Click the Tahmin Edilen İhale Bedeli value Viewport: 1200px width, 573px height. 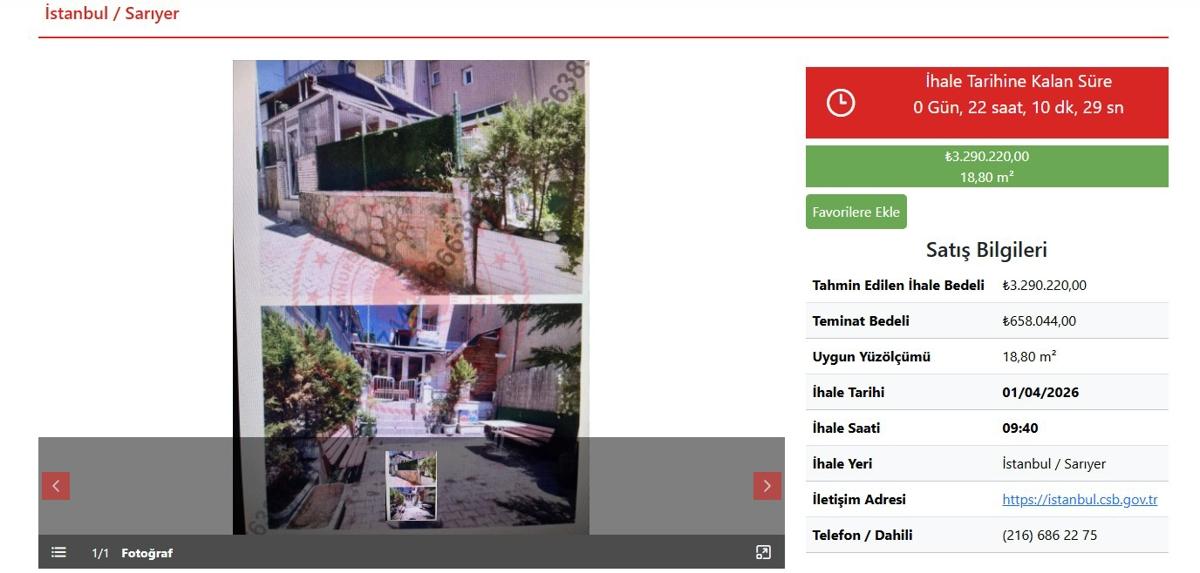(1044, 285)
